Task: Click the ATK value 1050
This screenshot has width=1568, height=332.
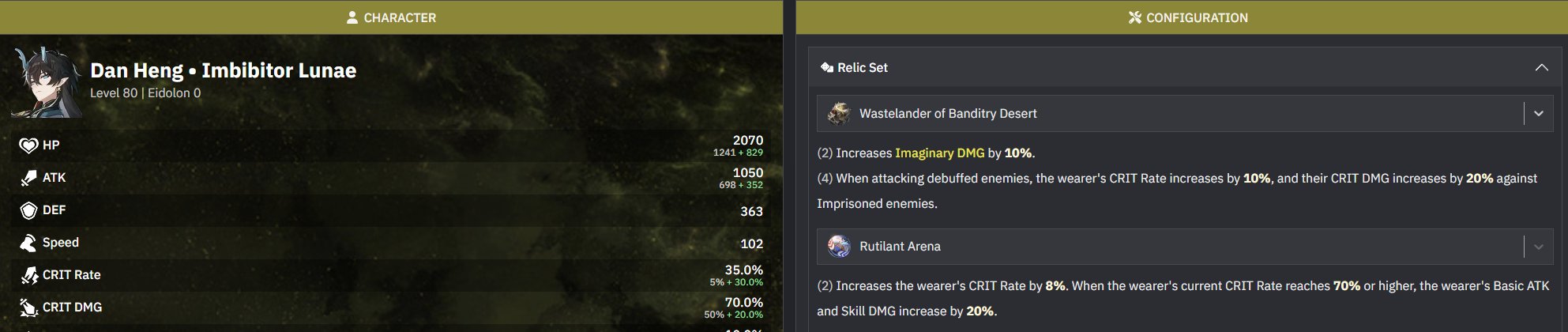Action: pos(747,172)
